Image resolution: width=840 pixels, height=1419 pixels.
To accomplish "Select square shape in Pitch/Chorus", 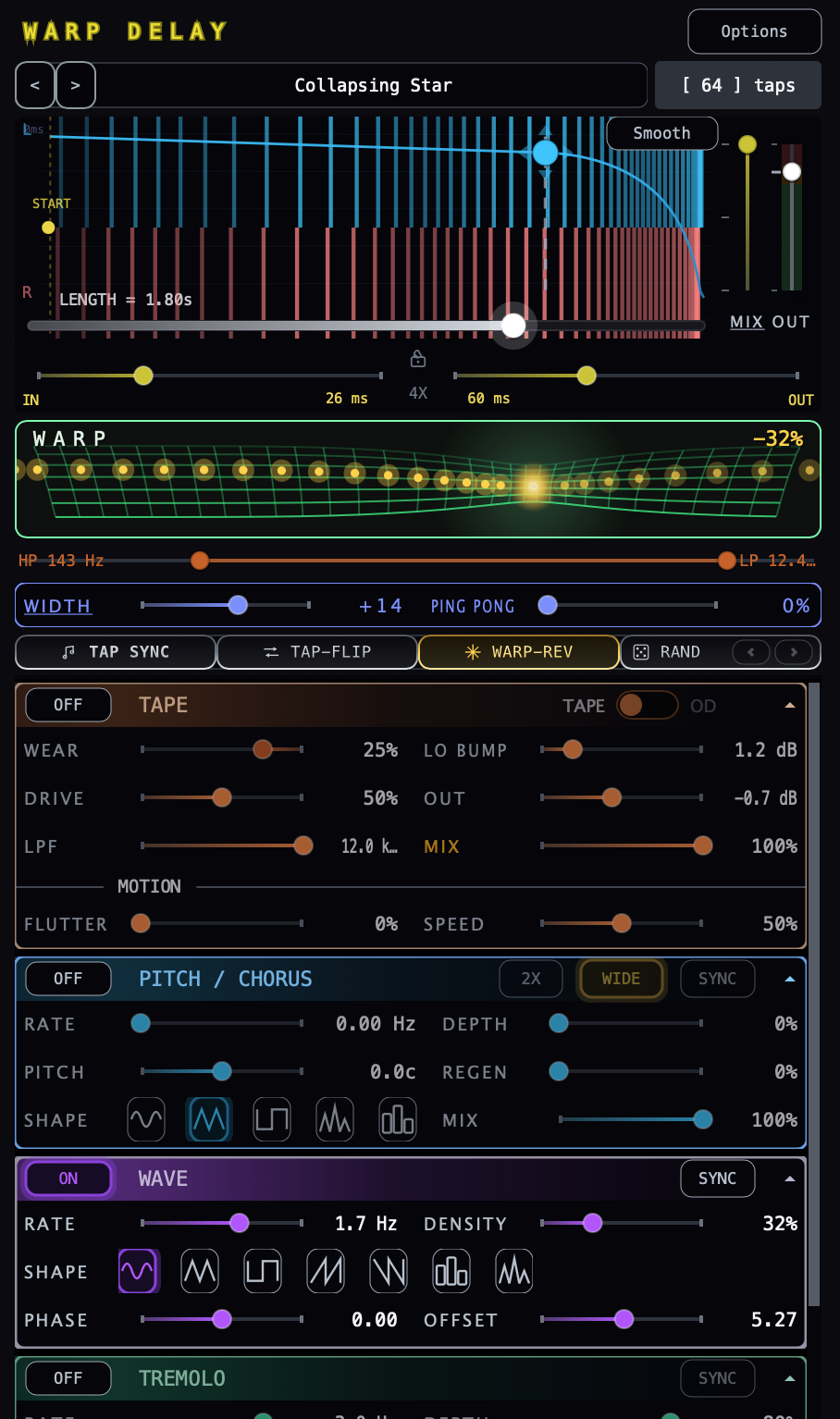I will click(x=272, y=1119).
